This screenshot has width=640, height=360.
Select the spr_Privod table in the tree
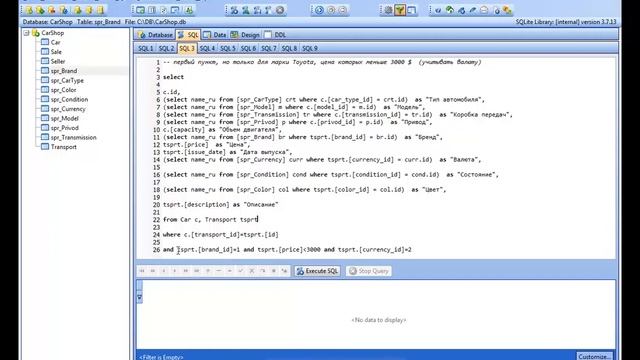(x=64, y=128)
